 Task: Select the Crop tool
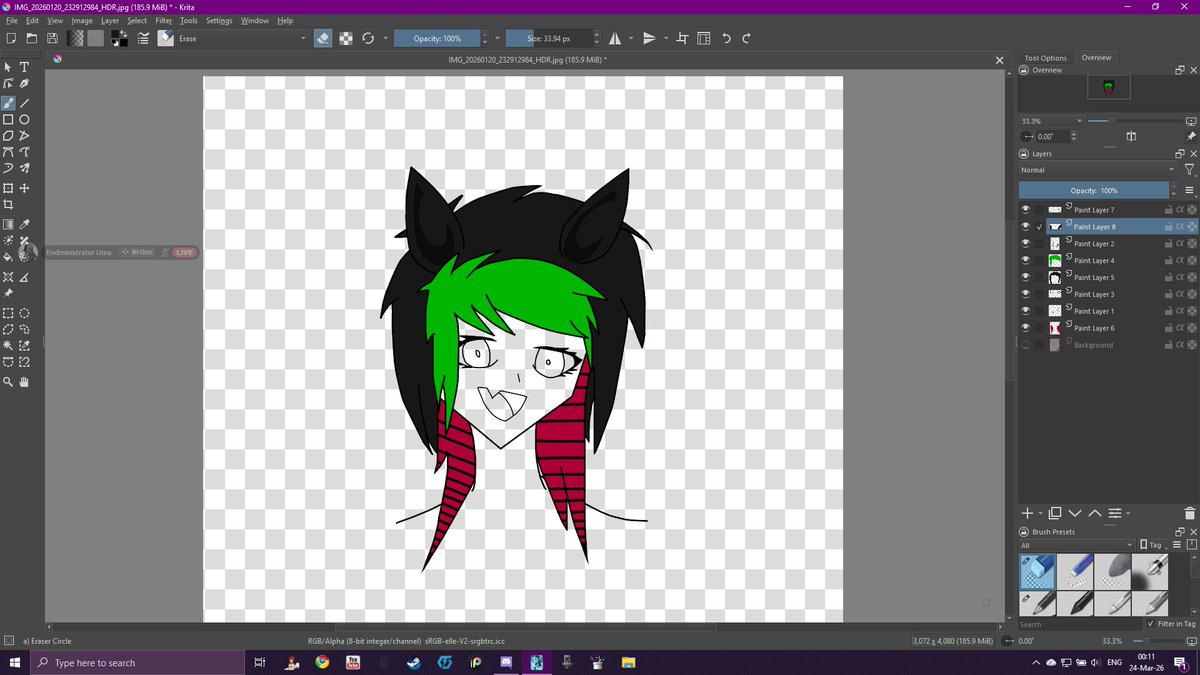(8, 204)
